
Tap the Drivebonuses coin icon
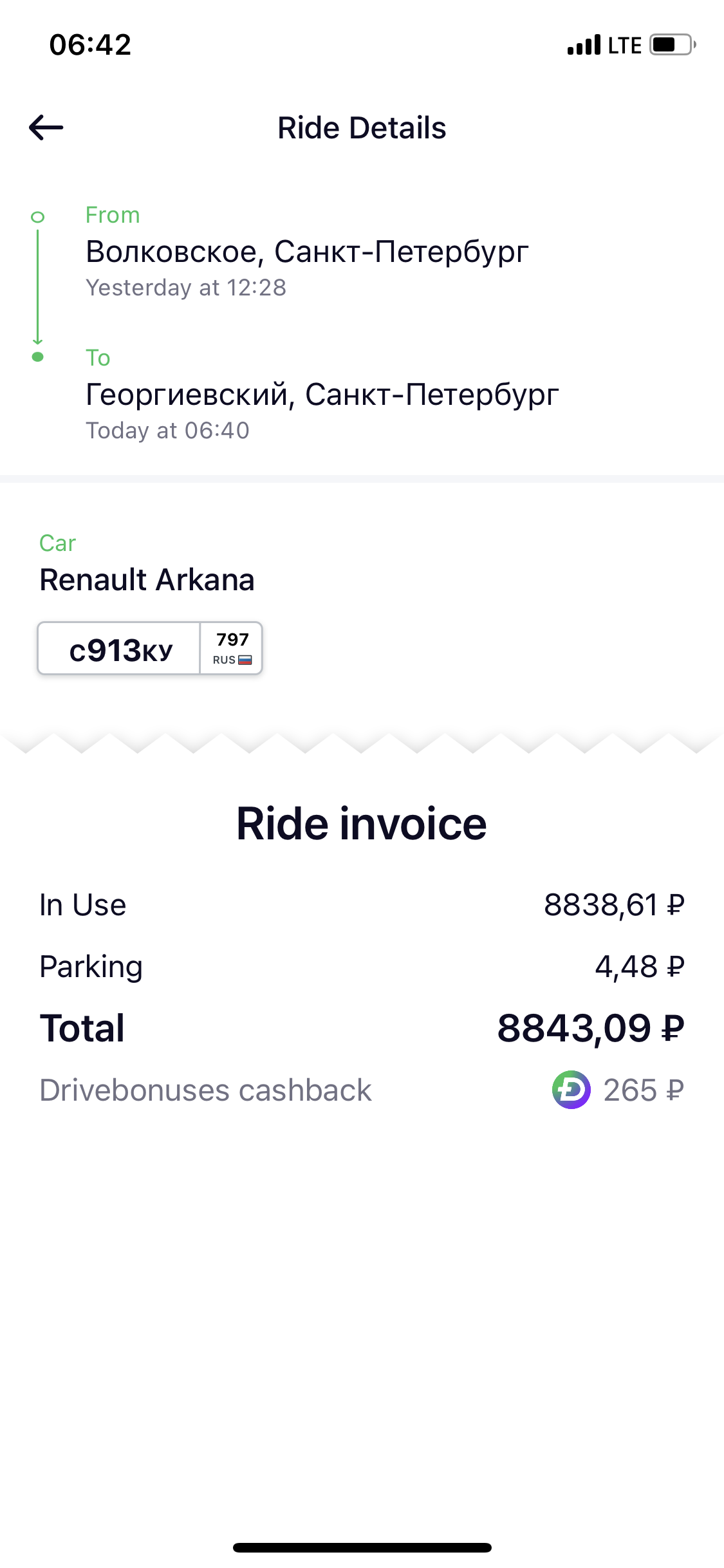[571, 1090]
